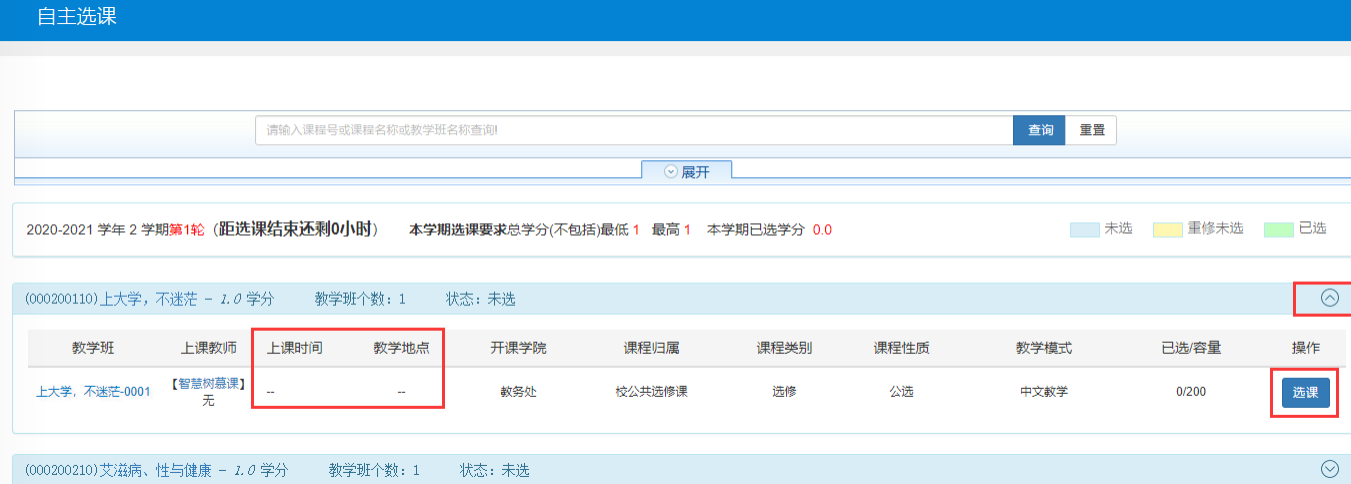This screenshot has width=1351, height=484.
Task: Click the 自主选课 page title
Action: [x=77, y=17]
